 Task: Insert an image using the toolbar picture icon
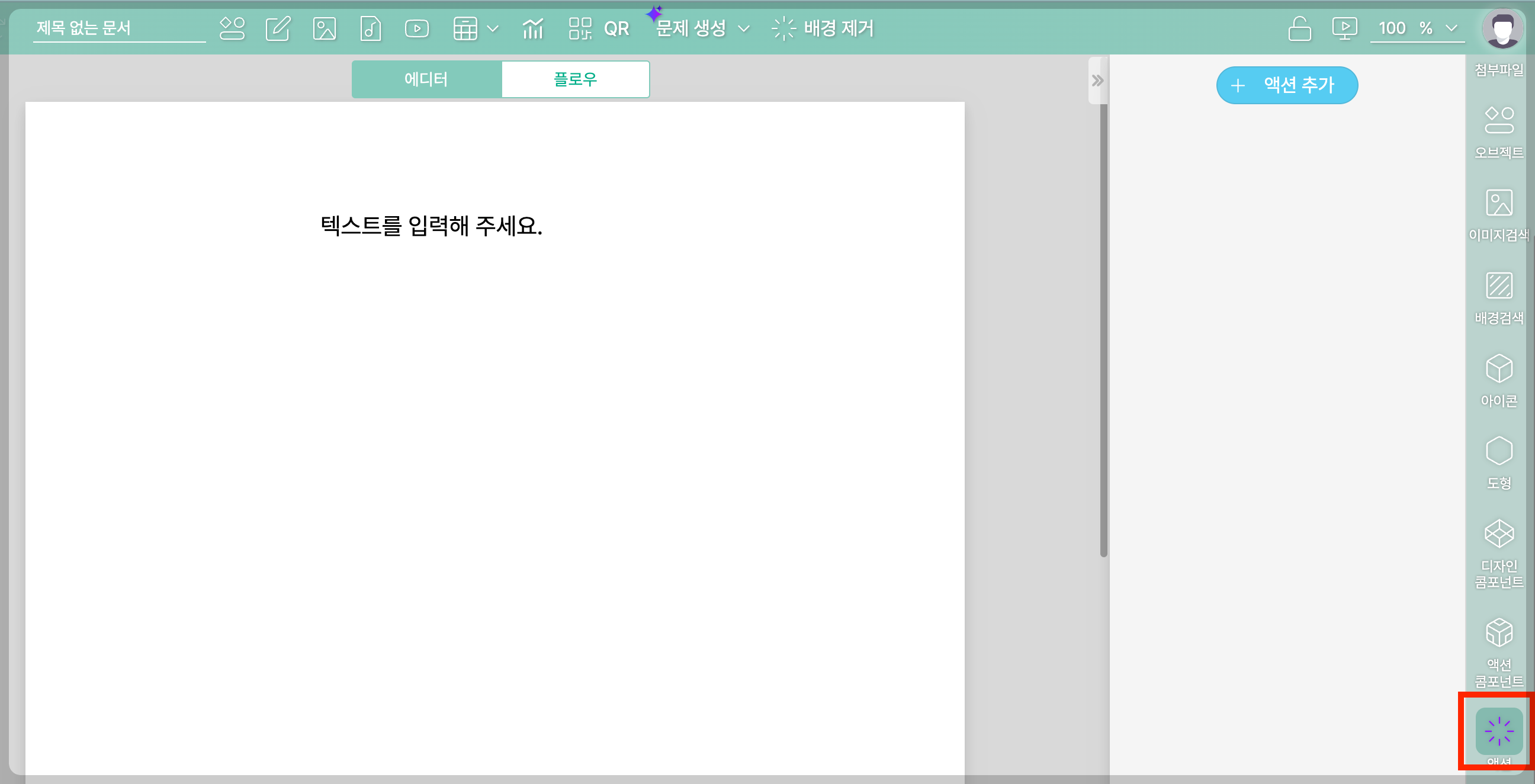pyautogui.click(x=324, y=28)
